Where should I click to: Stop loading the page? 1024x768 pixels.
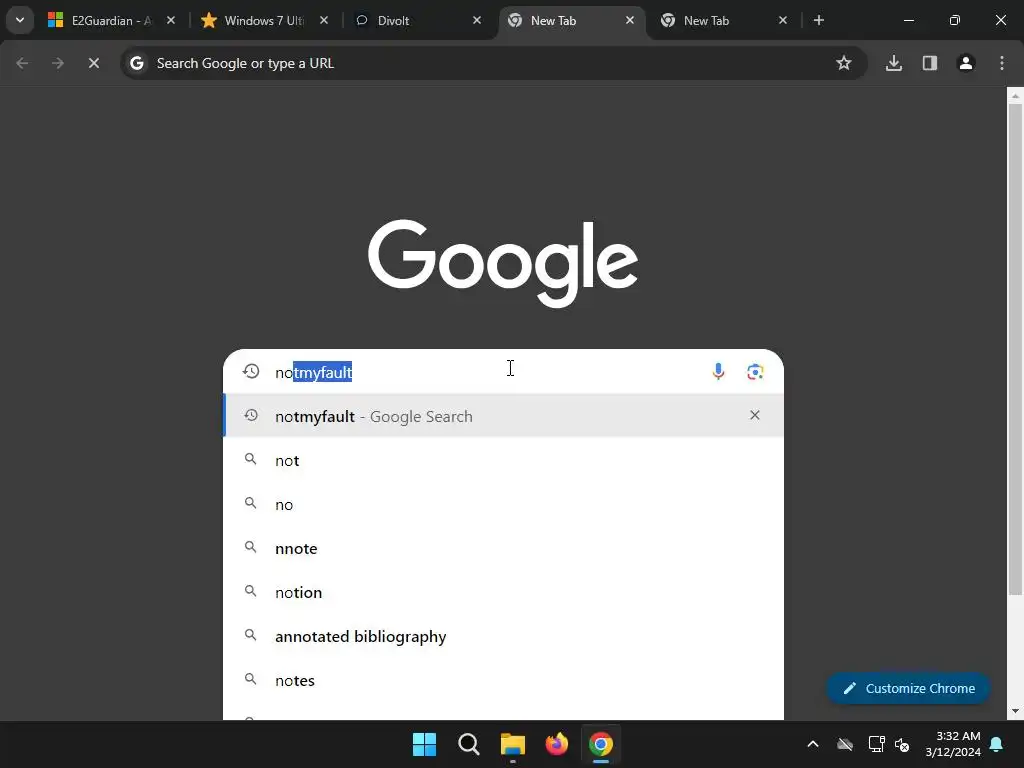pyautogui.click(x=94, y=63)
